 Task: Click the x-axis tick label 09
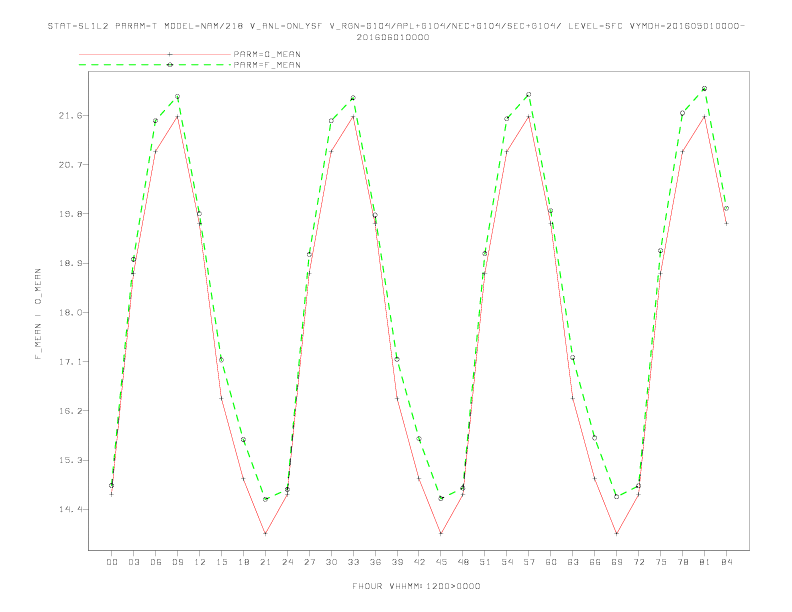177,562
